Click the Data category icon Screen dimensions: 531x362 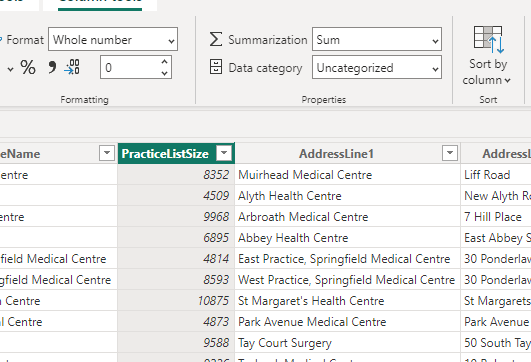(216, 67)
